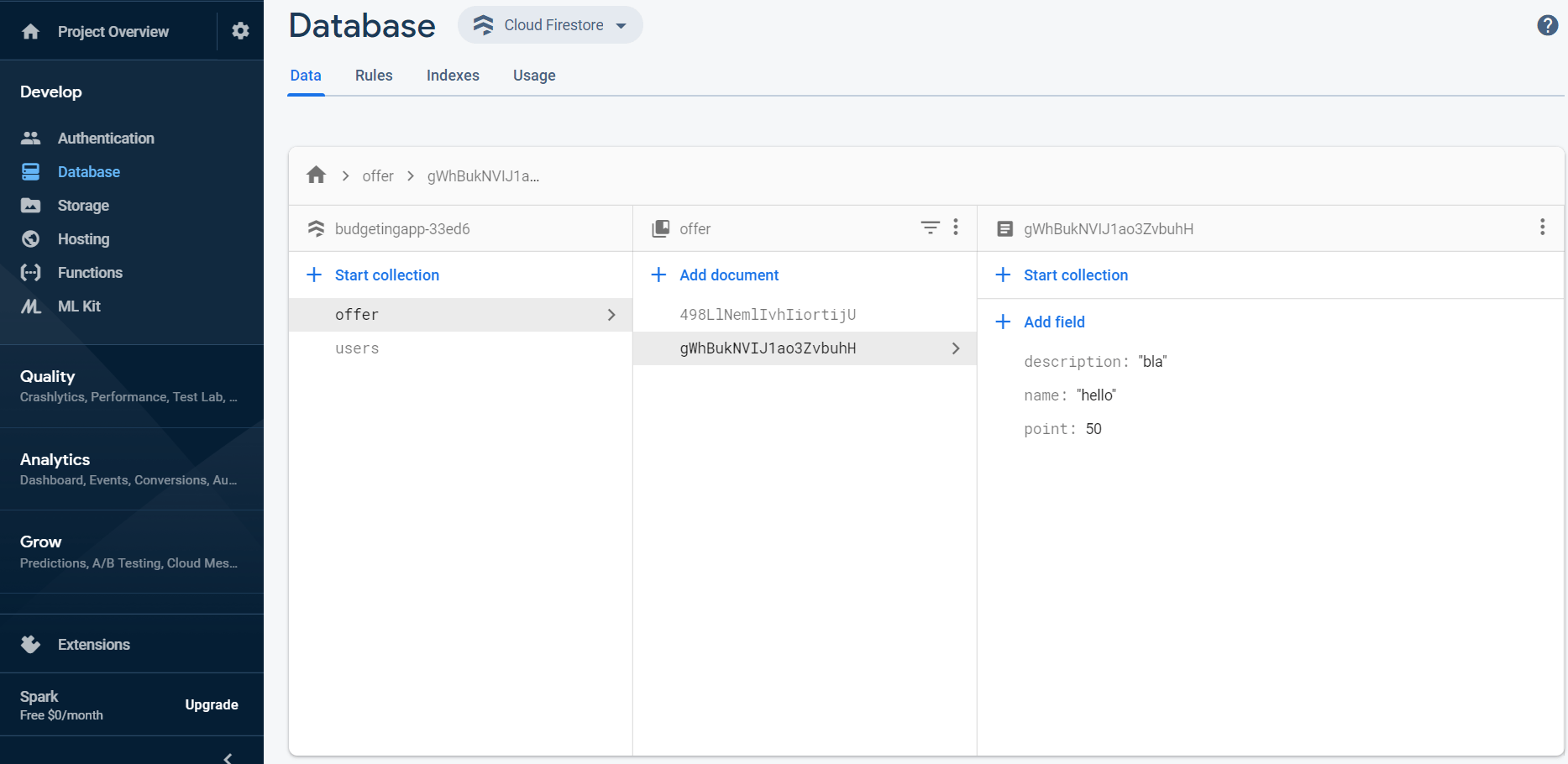Click the Extensions puzzle icon
The height and width of the screenshot is (764, 1568).
[30, 644]
